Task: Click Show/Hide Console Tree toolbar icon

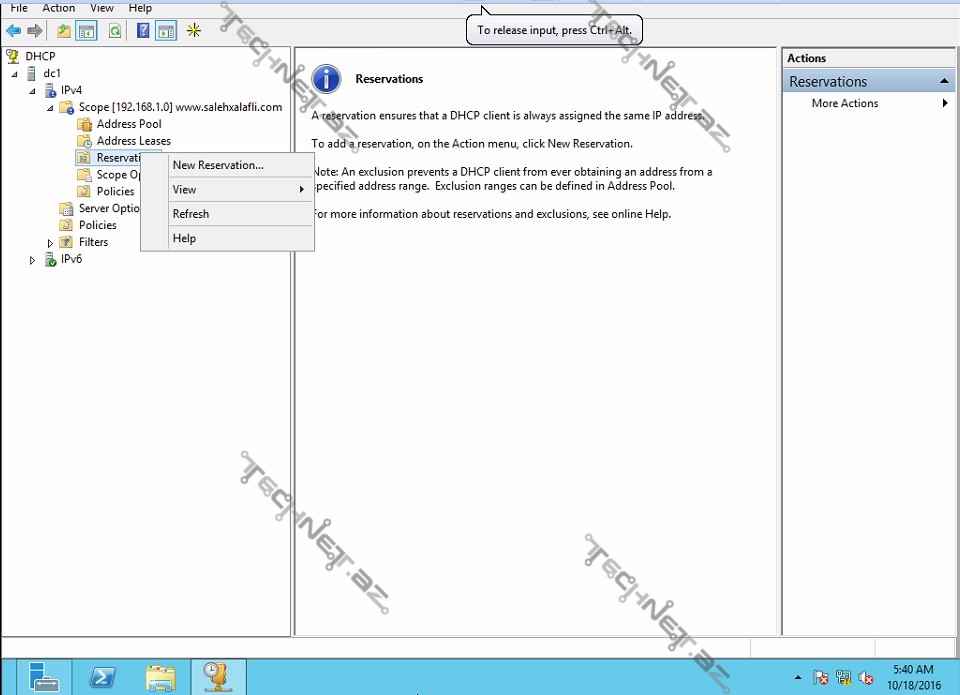Action: pos(86,31)
